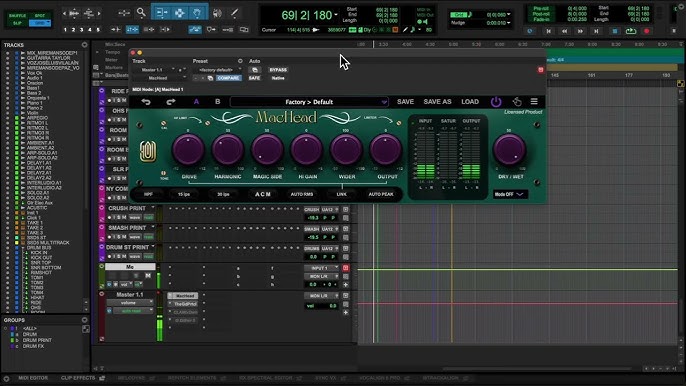Click the red target button in plug-in header
Viewport: 686px width, 386px height.
[x=540, y=70]
